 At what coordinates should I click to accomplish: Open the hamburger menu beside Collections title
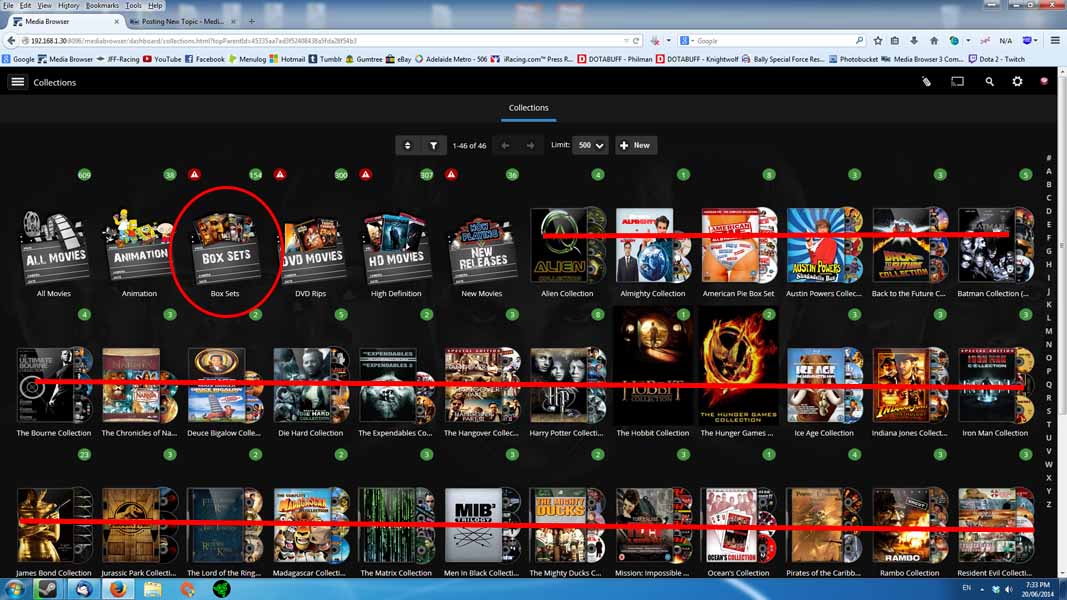point(17,82)
